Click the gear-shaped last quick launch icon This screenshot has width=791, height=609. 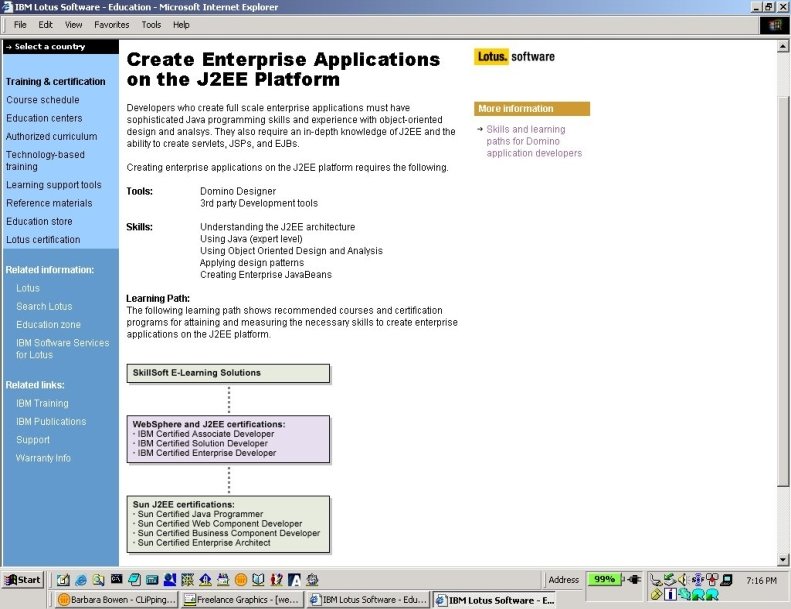coord(312,580)
